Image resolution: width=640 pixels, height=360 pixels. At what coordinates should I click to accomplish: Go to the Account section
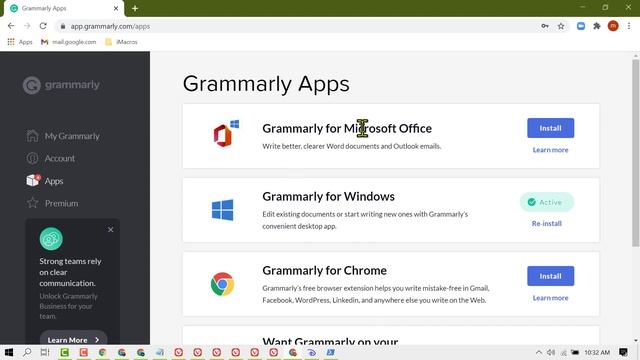pyautogui.click(x=51, y=158)
